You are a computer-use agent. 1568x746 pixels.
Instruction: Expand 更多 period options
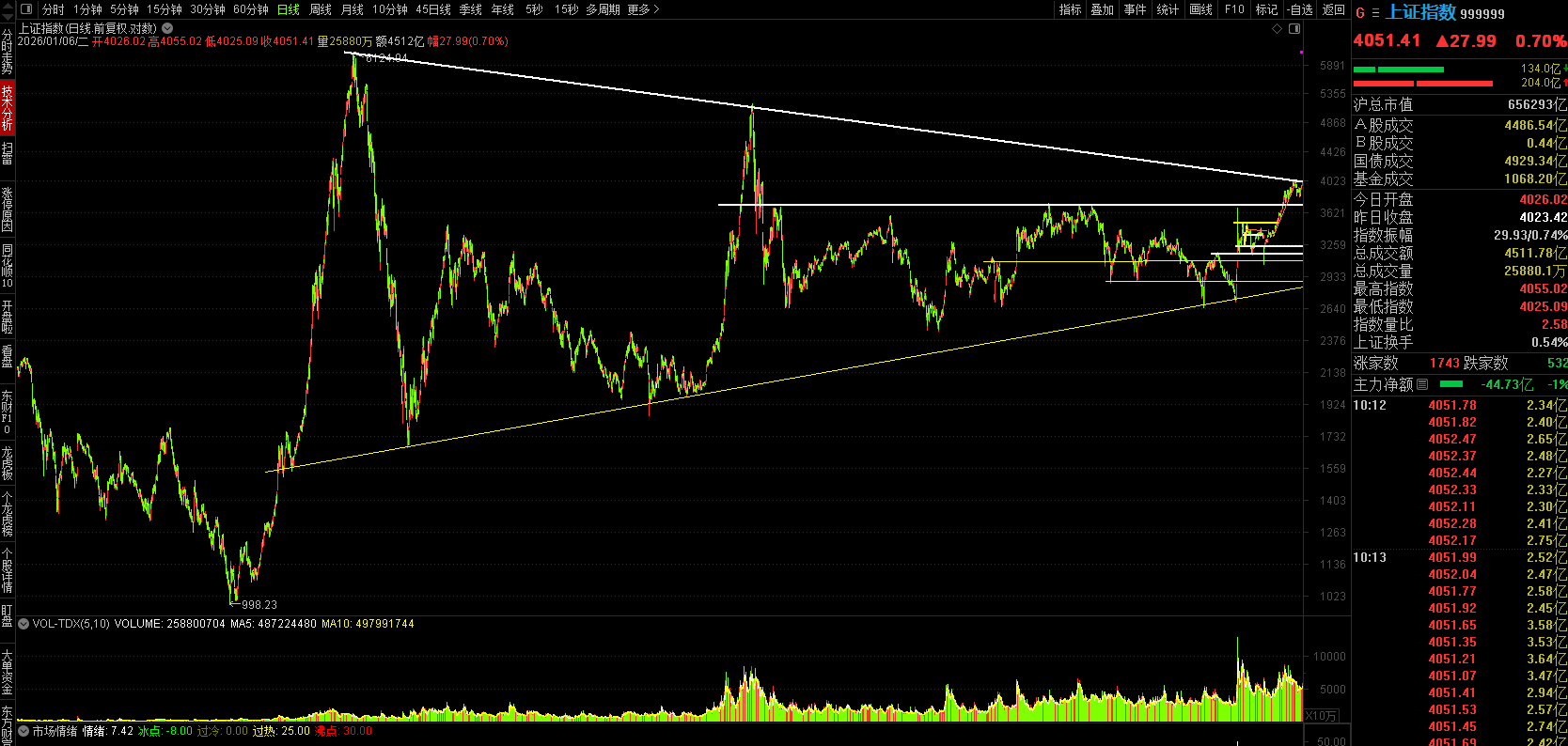click(x=644, y=9)
